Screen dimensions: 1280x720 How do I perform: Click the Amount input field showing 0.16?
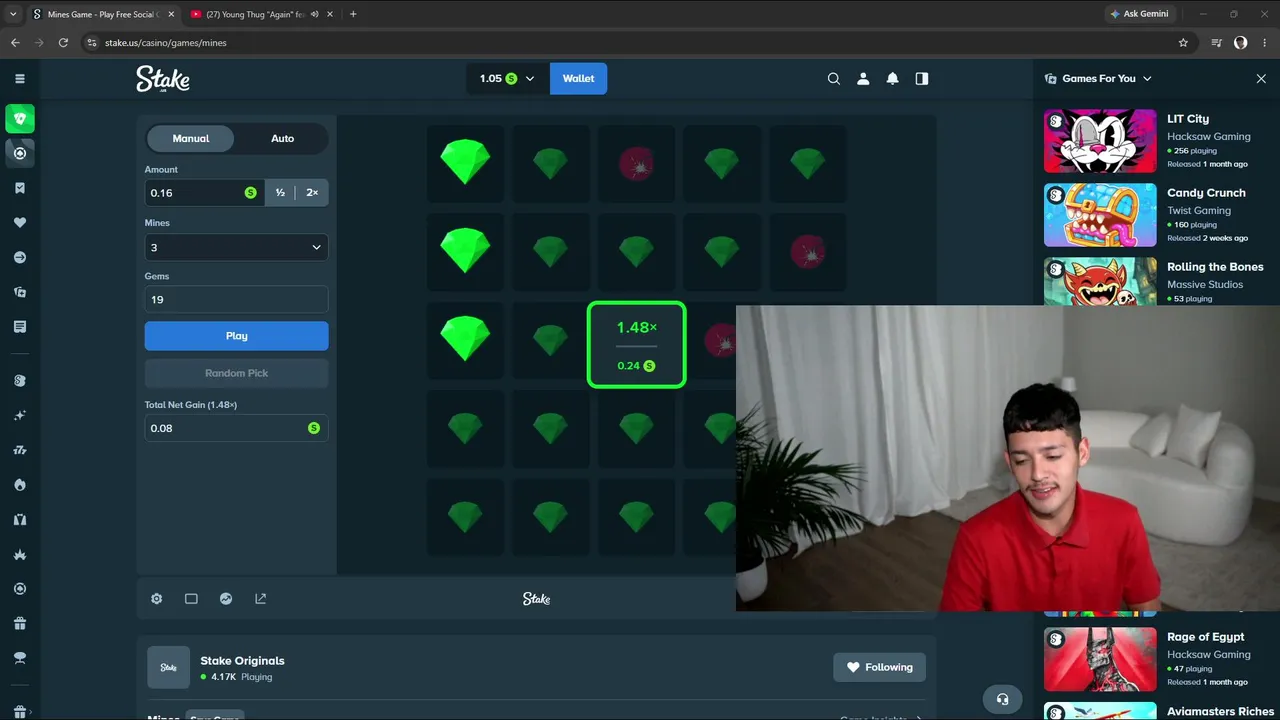coord(204,193)
